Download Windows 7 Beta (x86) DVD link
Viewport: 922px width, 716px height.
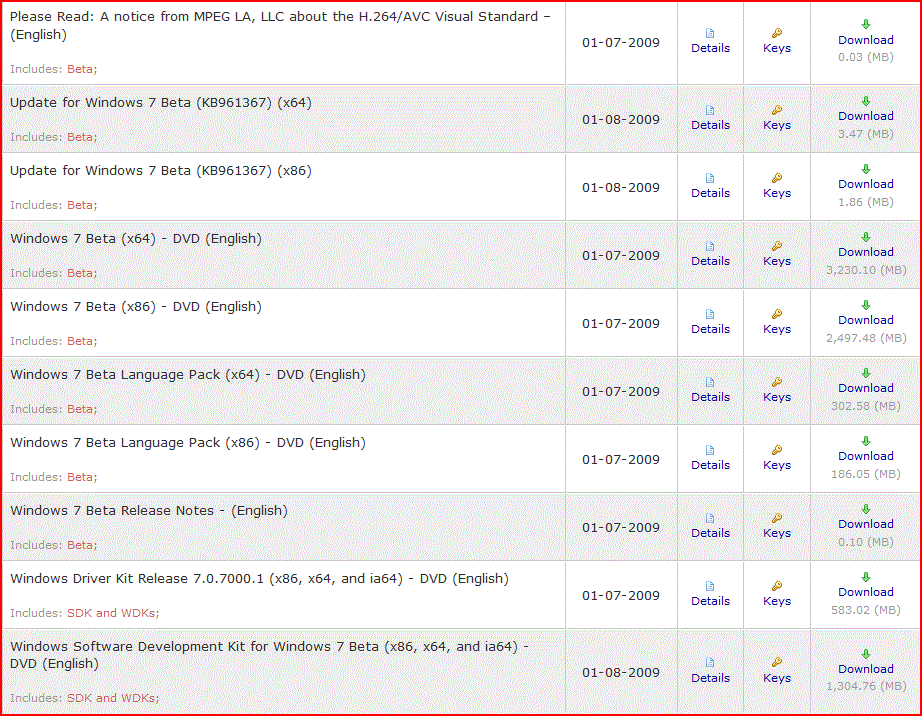pos(866,320)
